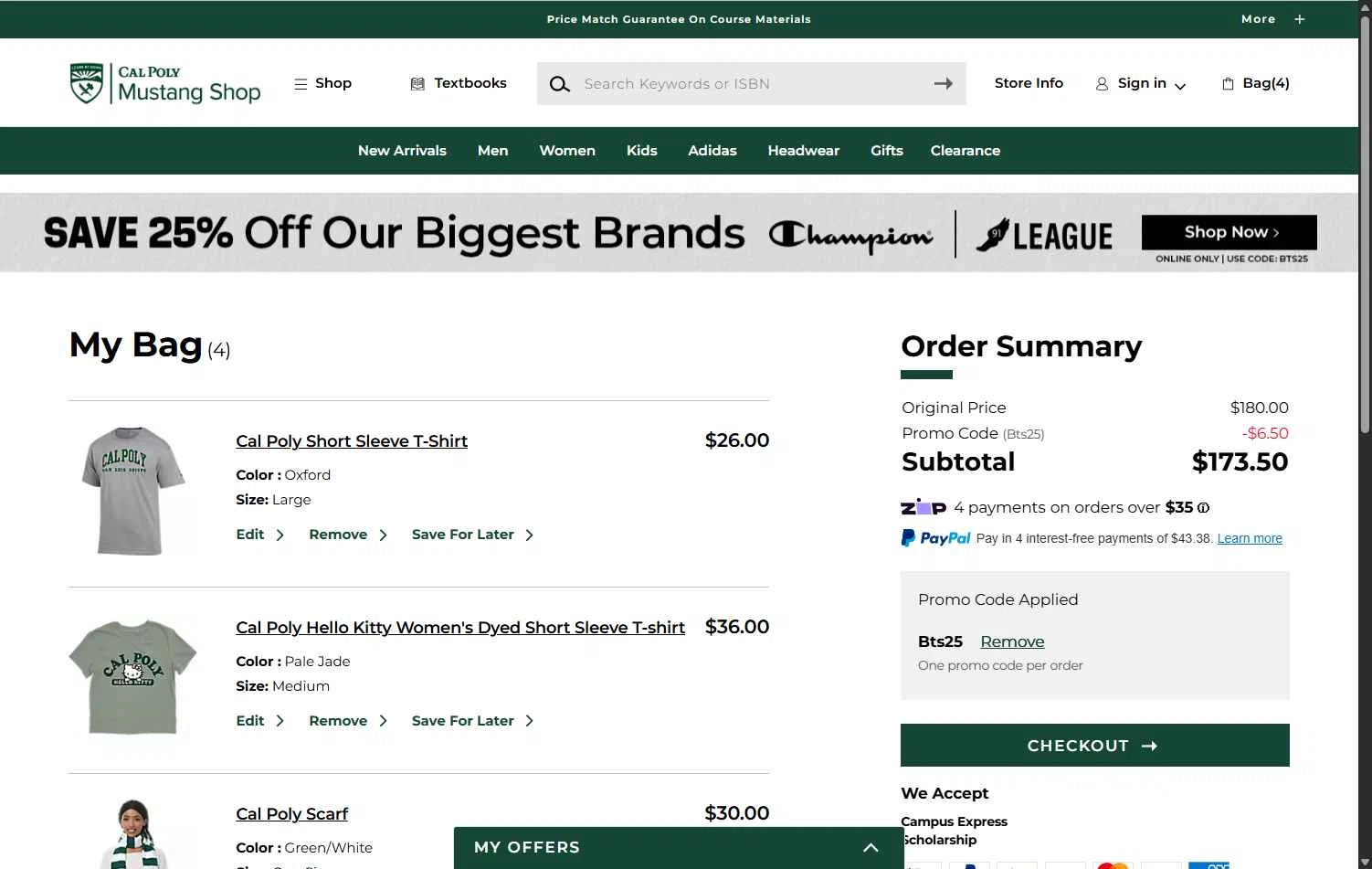Viewport: 1372px width, 869px height.
Task: Click the Textbooks book icon
Action: coord(417,83)
